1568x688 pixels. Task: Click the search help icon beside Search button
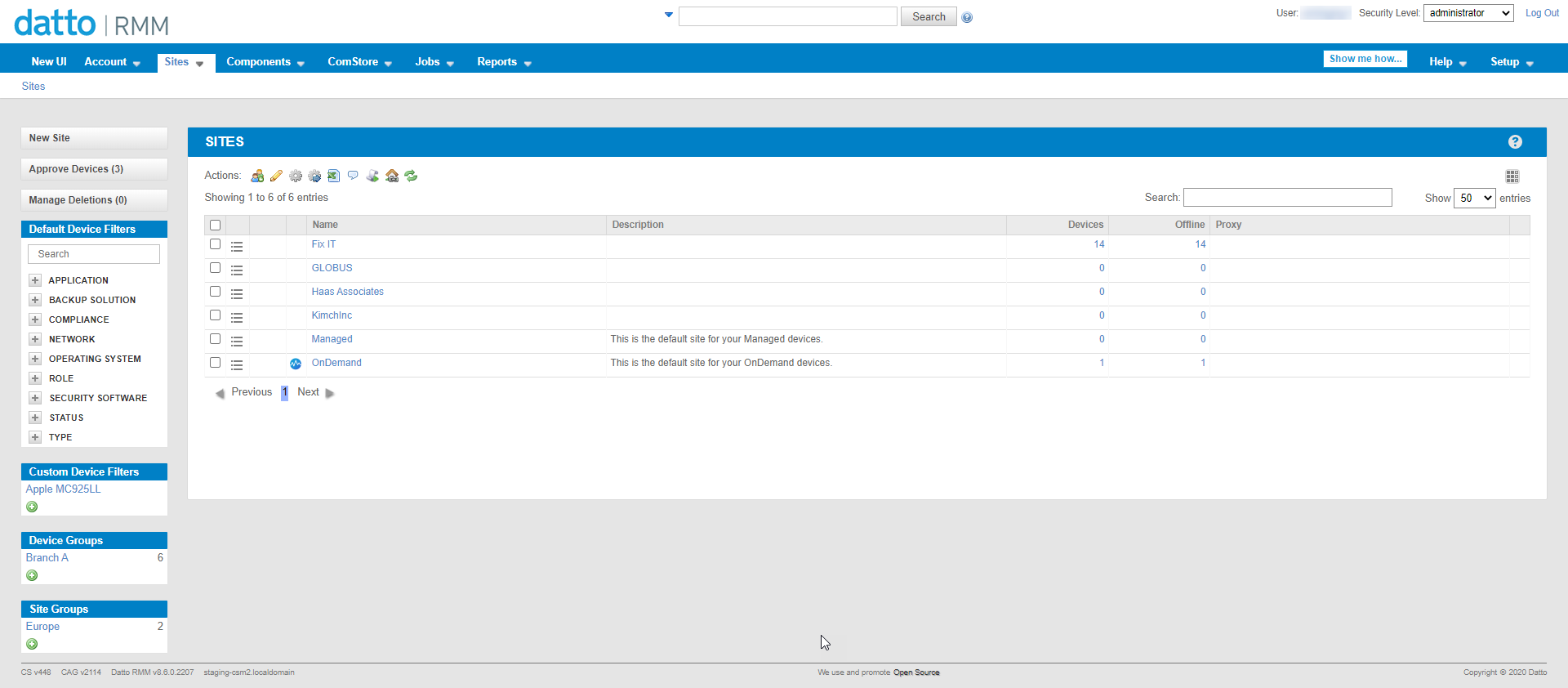click(x=967, y=17)
